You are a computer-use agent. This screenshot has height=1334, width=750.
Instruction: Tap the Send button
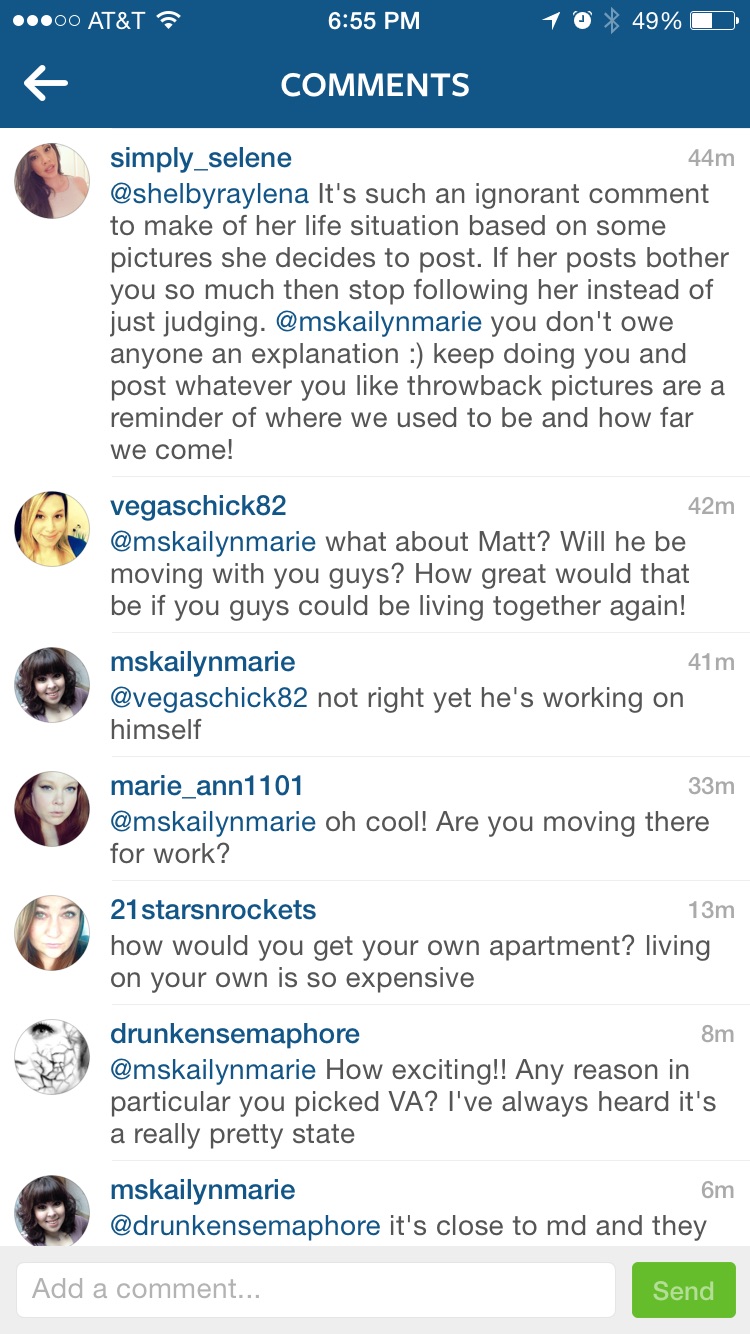coord(683,1290)
